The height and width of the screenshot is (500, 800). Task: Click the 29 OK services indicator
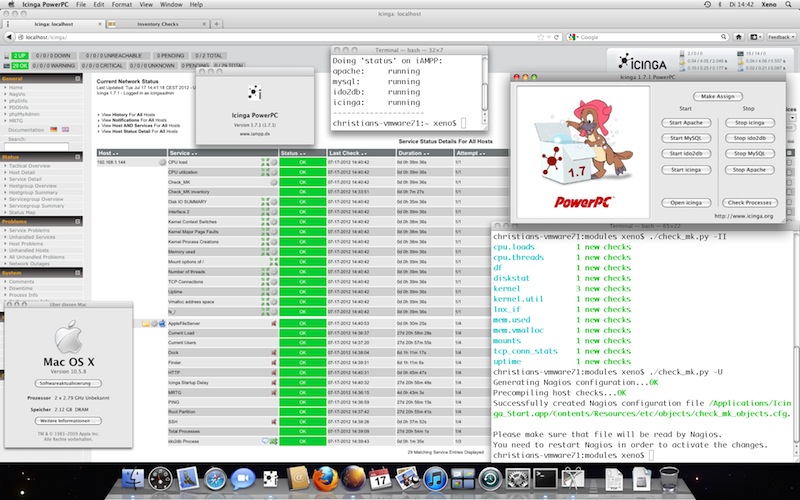20,66
